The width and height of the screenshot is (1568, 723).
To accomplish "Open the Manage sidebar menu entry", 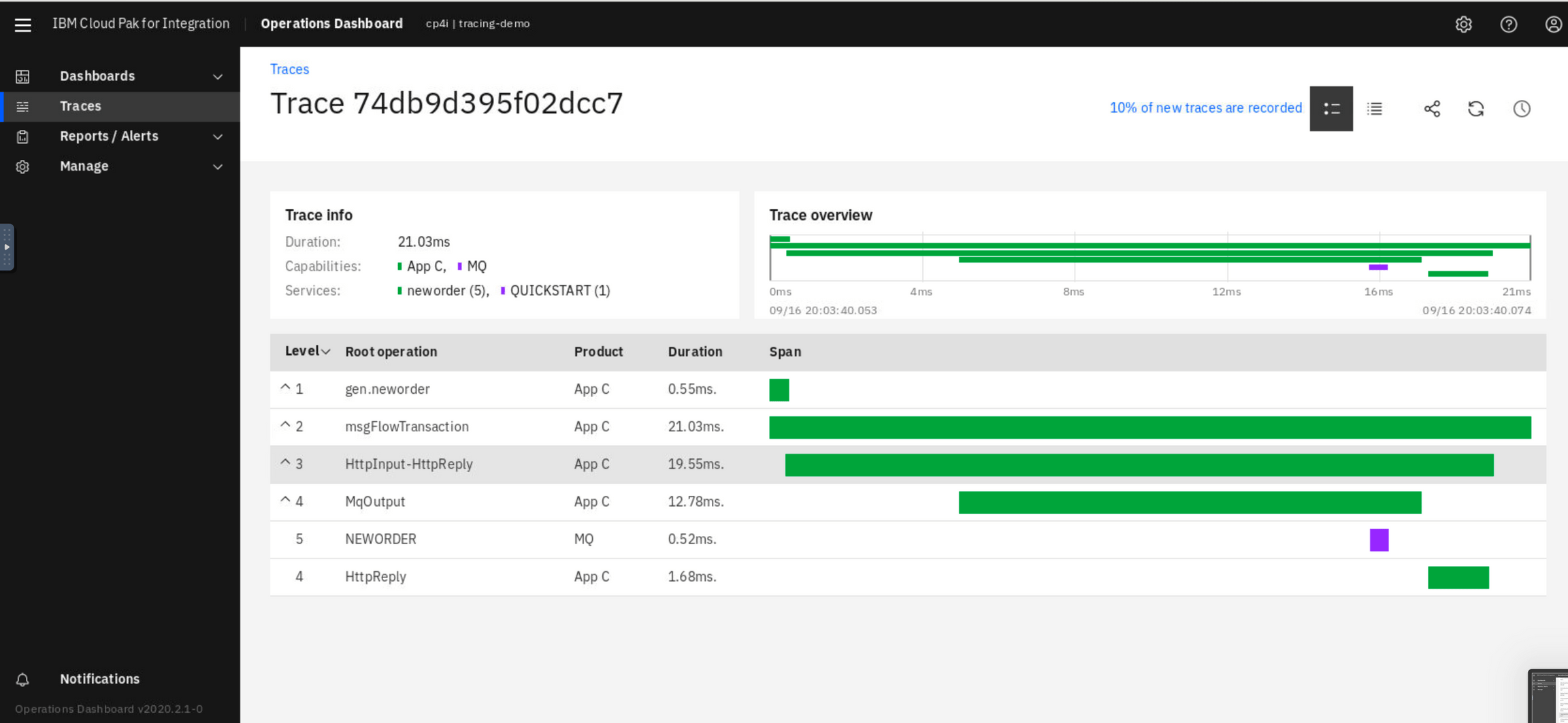I will tap(84, 166).
